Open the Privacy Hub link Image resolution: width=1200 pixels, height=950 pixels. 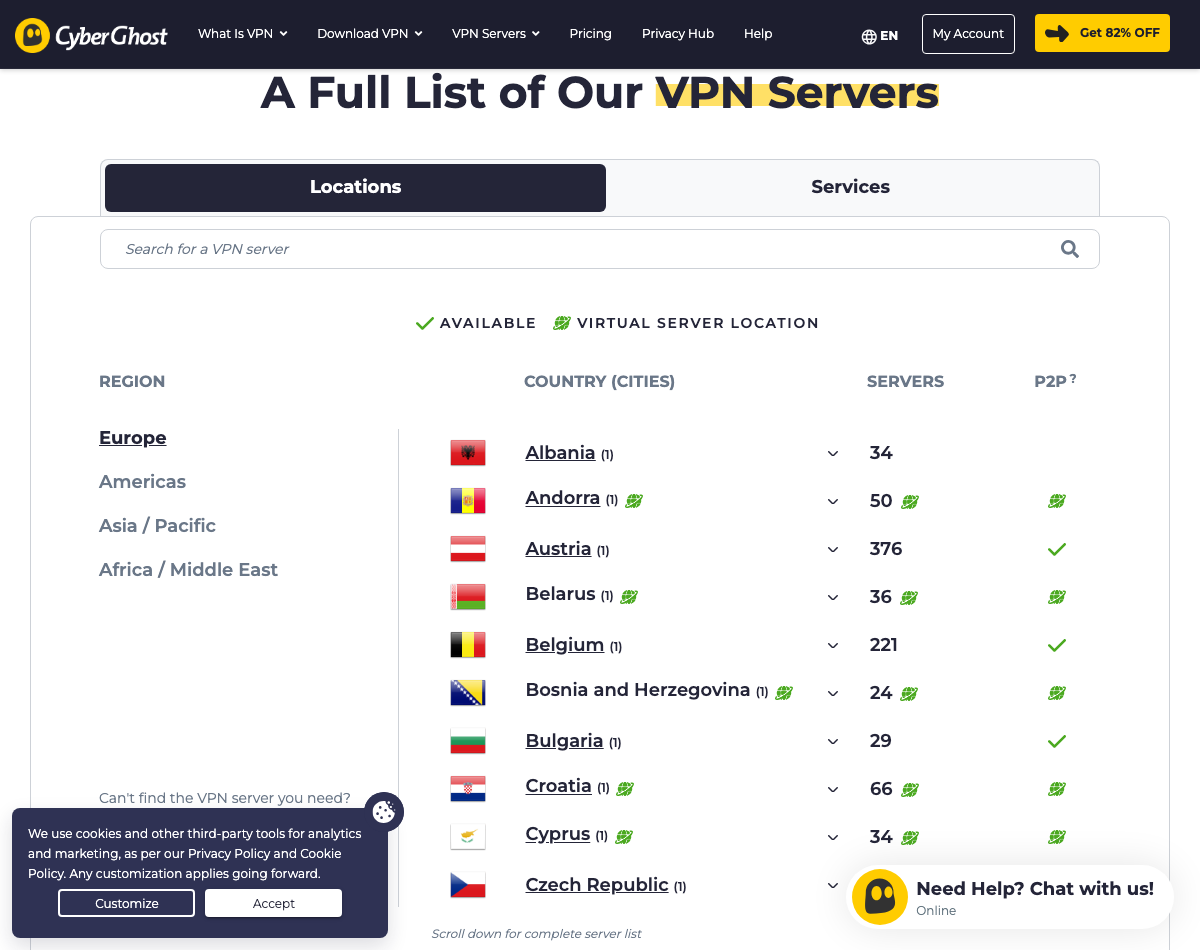click(x=678, y=33)
